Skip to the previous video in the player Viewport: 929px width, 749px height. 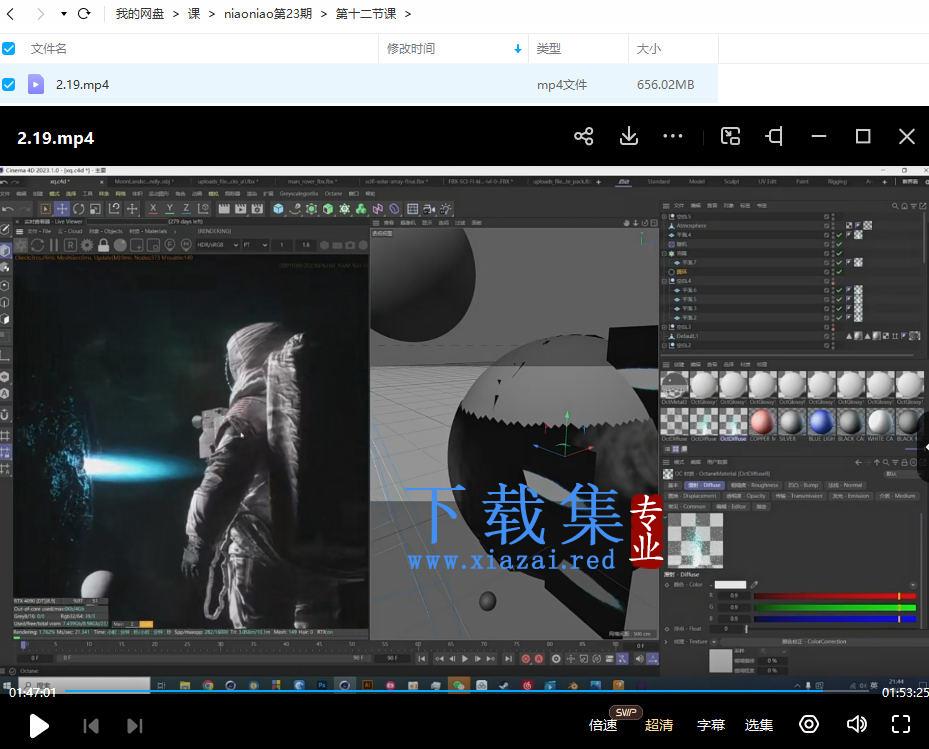(91, 726)
